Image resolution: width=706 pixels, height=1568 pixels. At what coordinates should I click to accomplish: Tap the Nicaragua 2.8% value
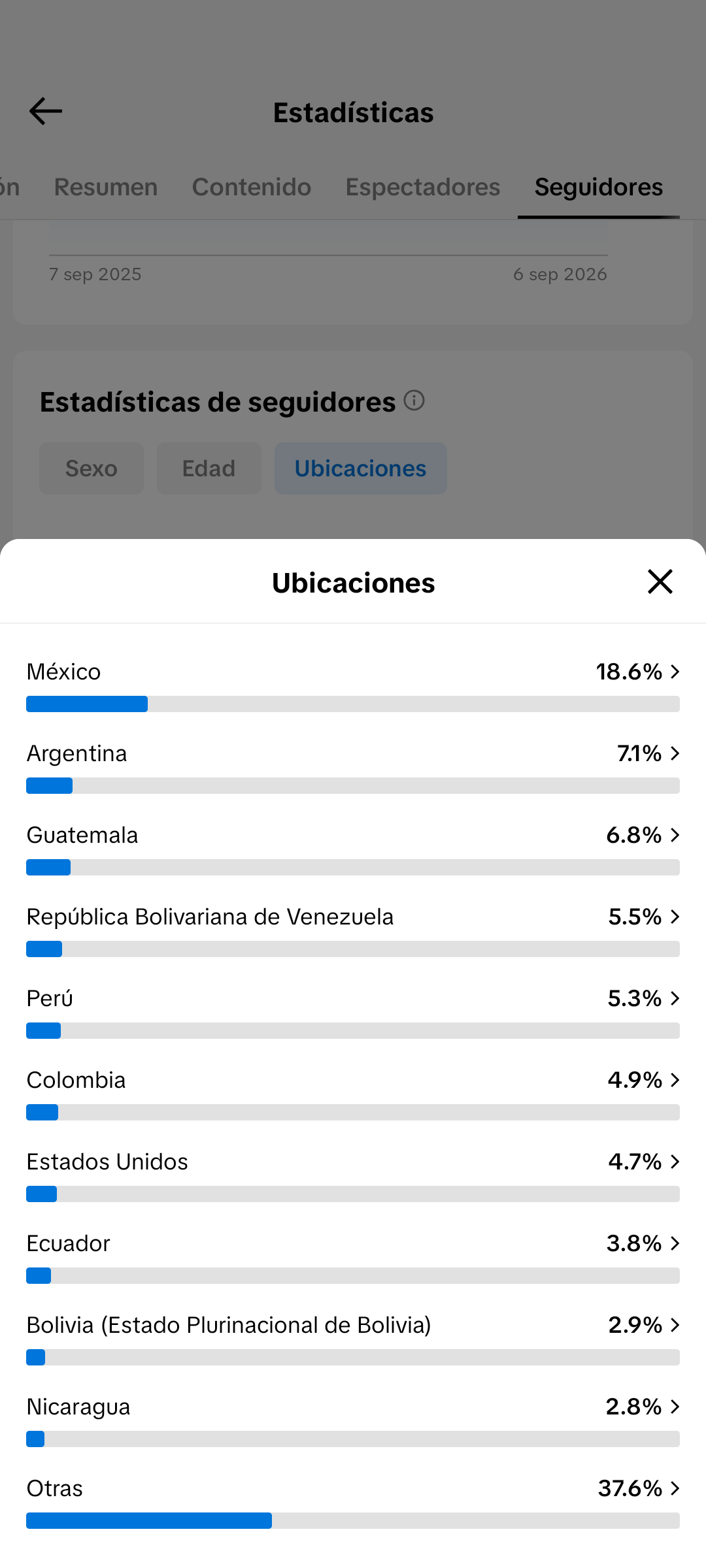(x=634, y=1407)
